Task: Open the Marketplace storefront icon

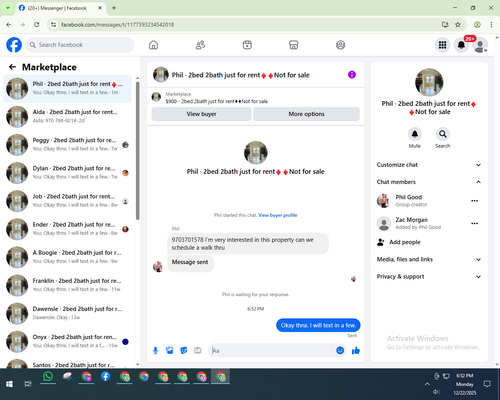Action: [294, 45]
